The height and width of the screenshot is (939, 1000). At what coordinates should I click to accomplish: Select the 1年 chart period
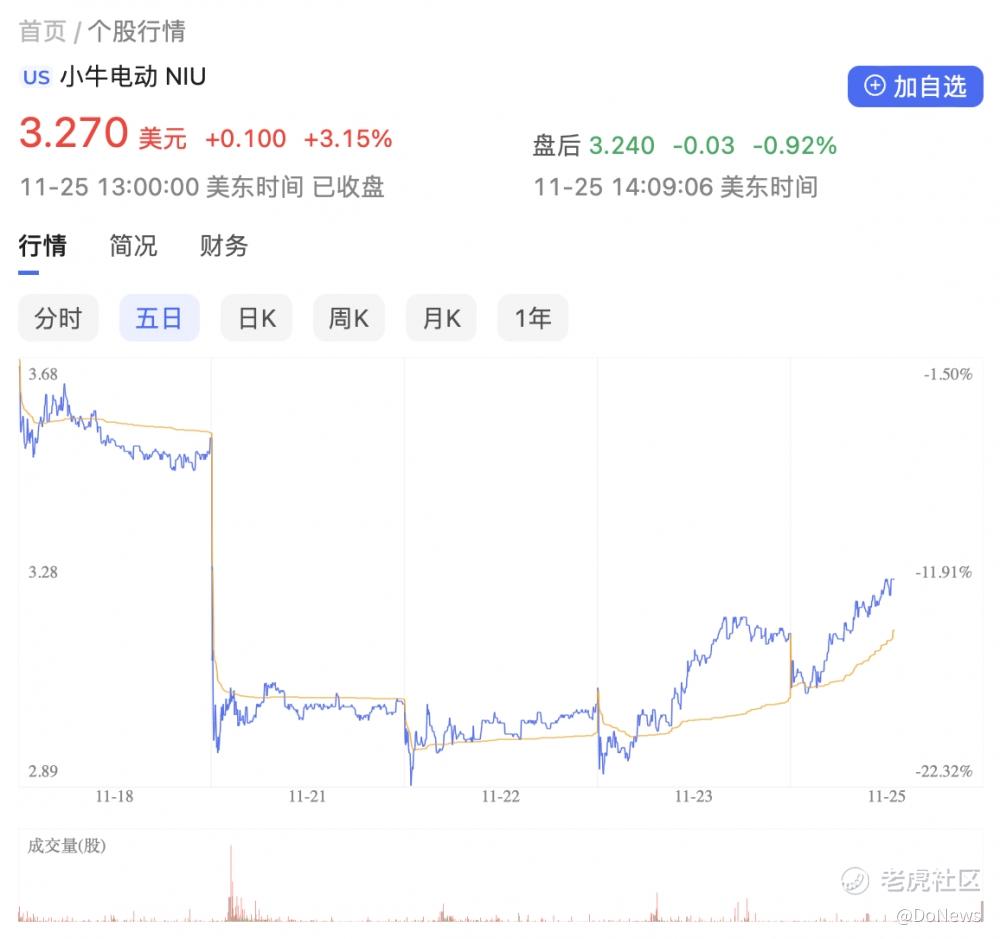point(533,319)
